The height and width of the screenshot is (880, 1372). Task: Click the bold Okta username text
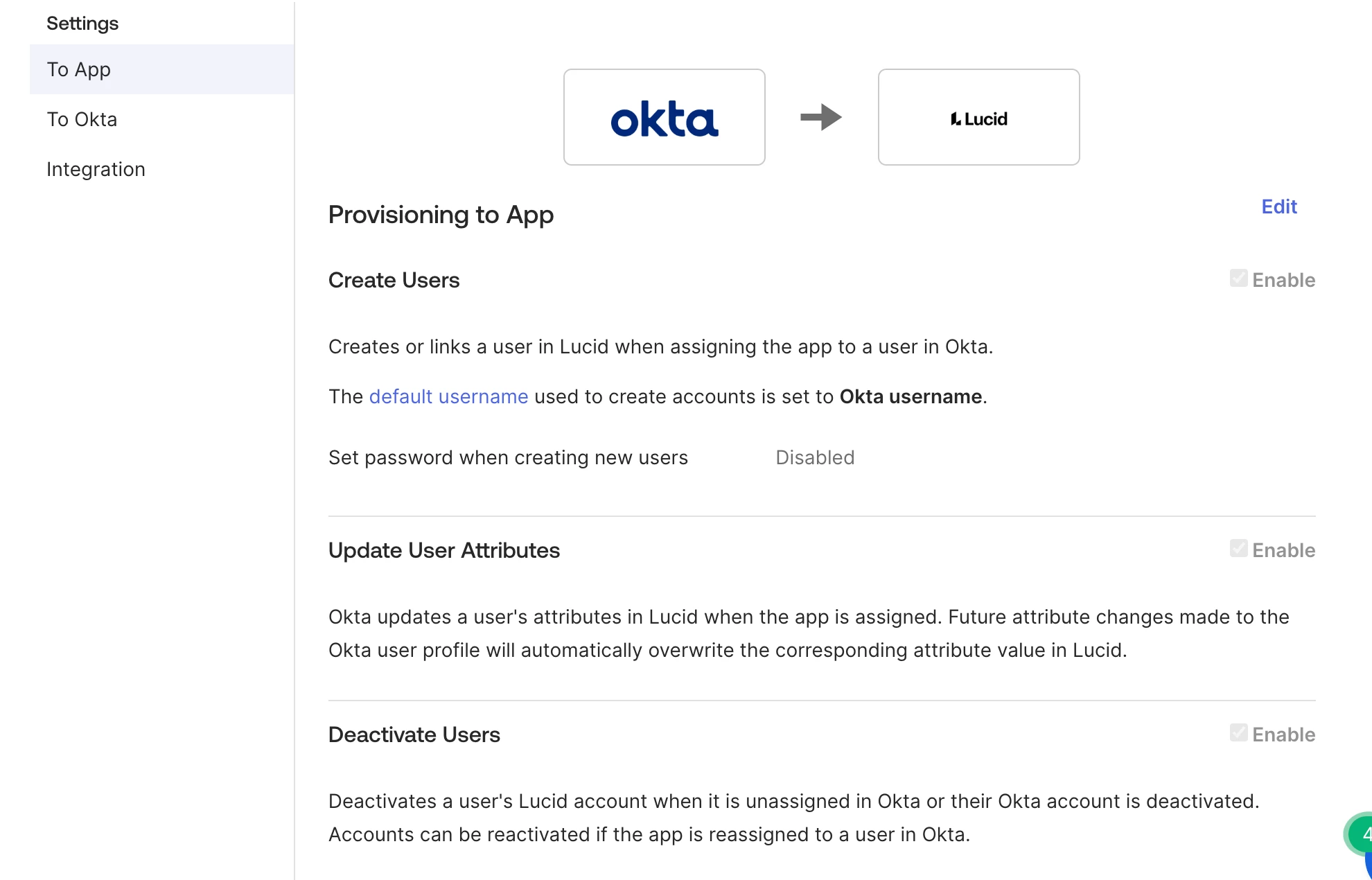(911, 396)
